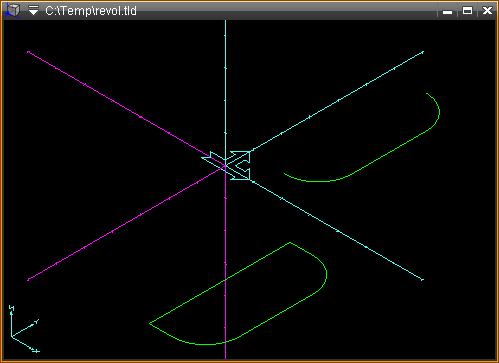Open the title bar dropdown arrow menu

33,11
